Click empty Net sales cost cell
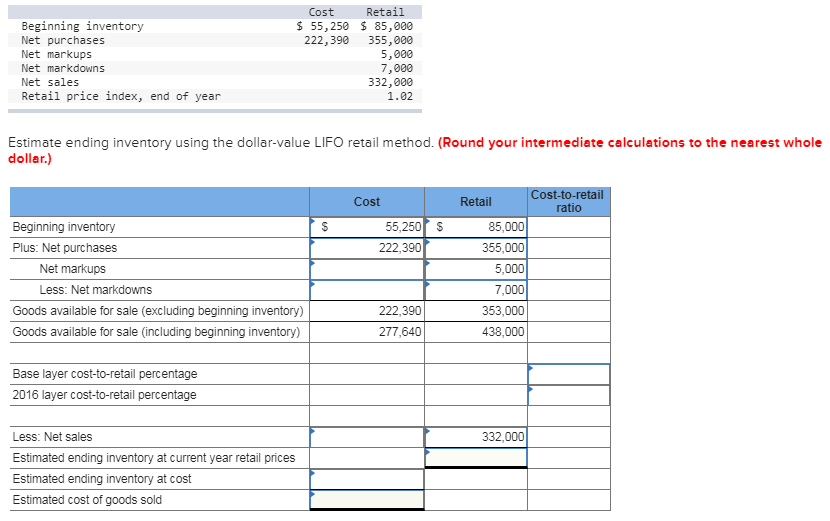The width and height of the screenshot is (830, 521). (367, 437)
